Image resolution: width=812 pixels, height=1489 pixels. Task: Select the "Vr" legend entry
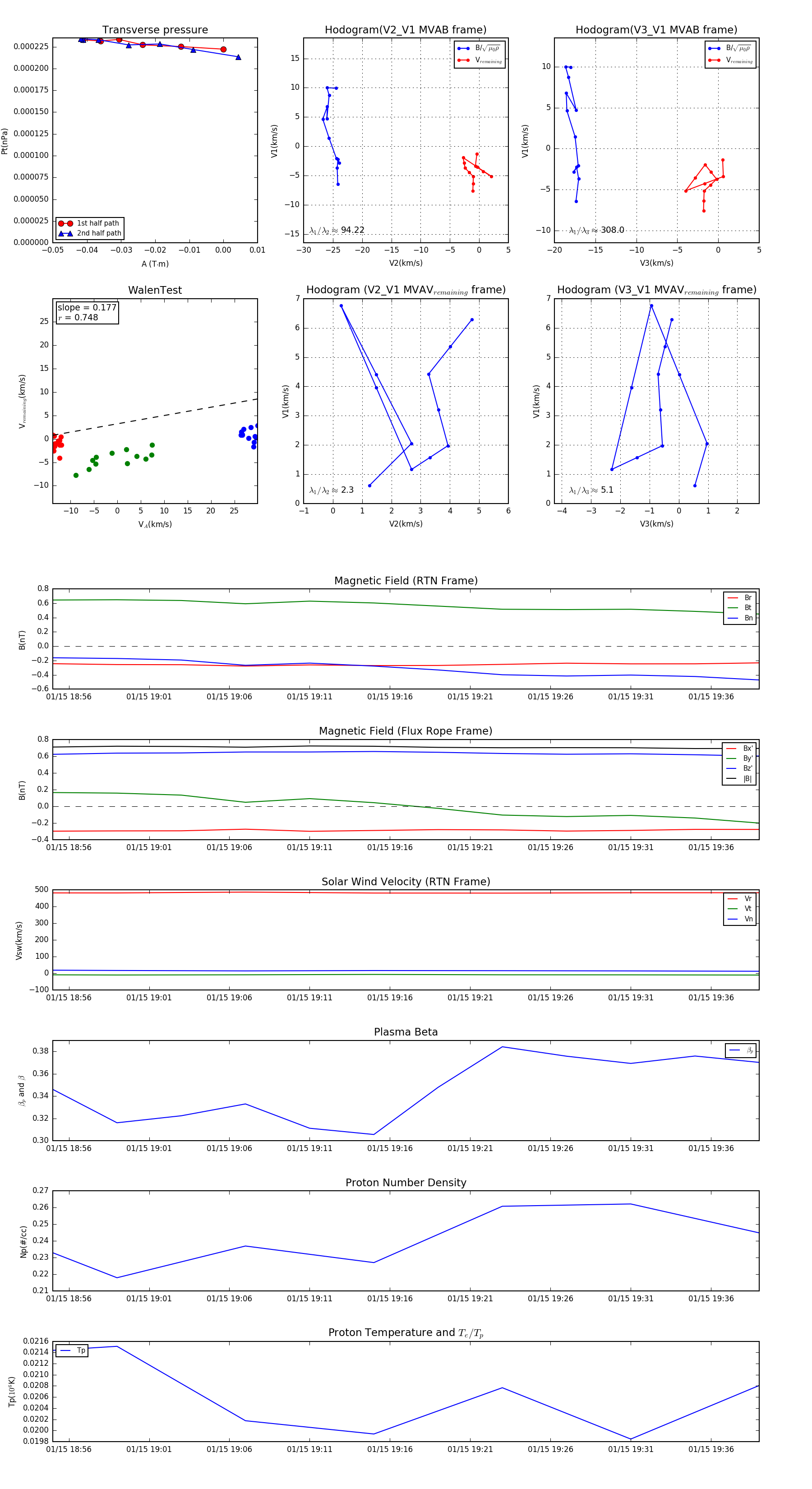tap(740, 898)
